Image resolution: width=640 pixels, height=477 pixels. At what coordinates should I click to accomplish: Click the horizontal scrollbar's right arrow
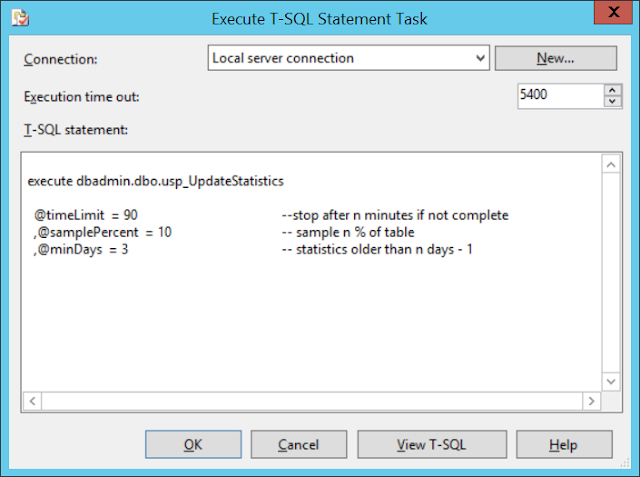pyautogui.click(x=591, y=401)
